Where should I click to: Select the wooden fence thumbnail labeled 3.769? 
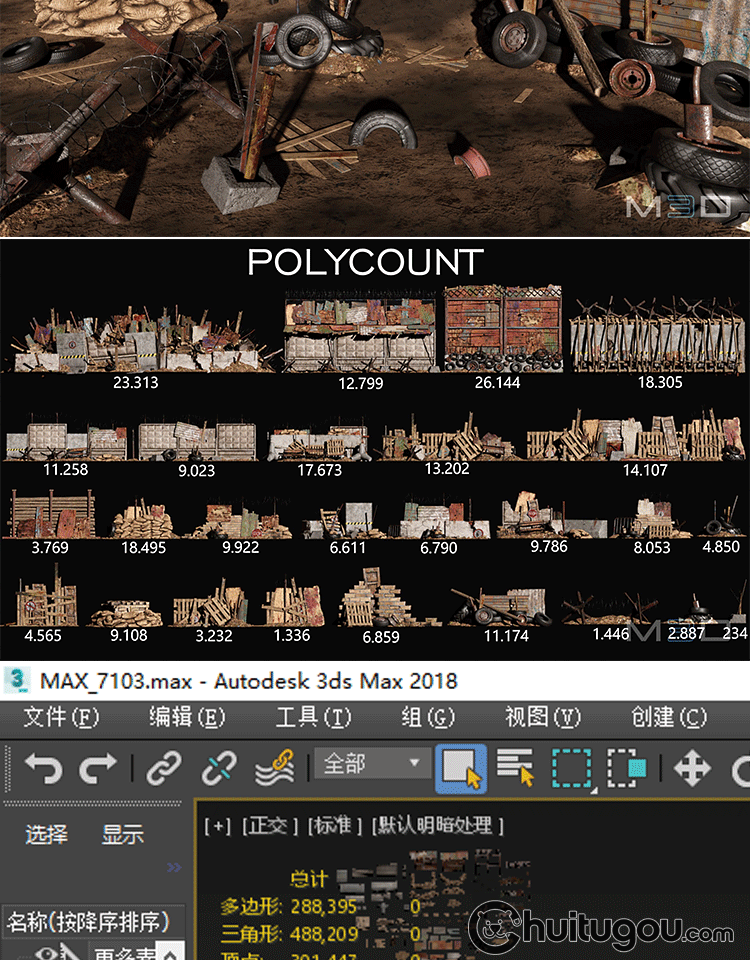(x=51, y=513)
